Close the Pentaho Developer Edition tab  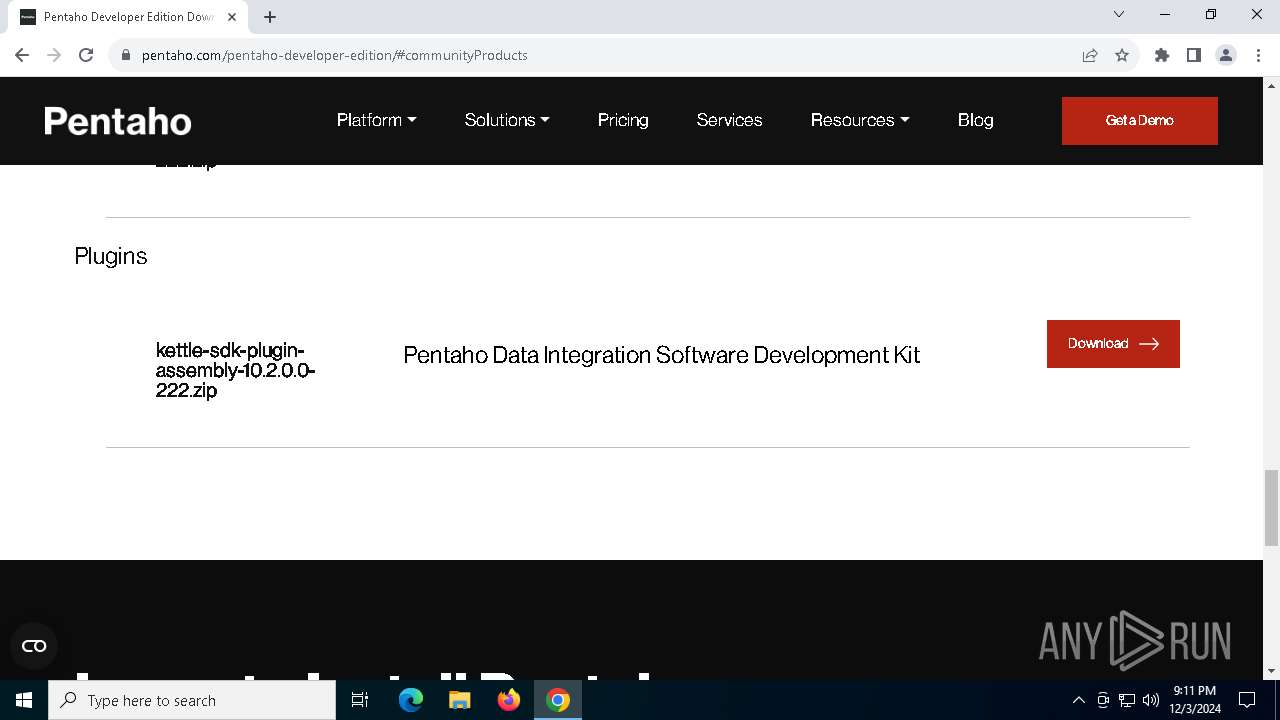pos(232,17)
